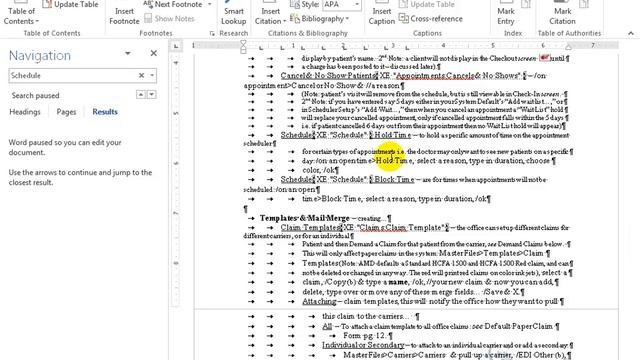Screen dimensions: 640x360
Task: Click 'Attaching' underlined text
Action: click(319, 302)
